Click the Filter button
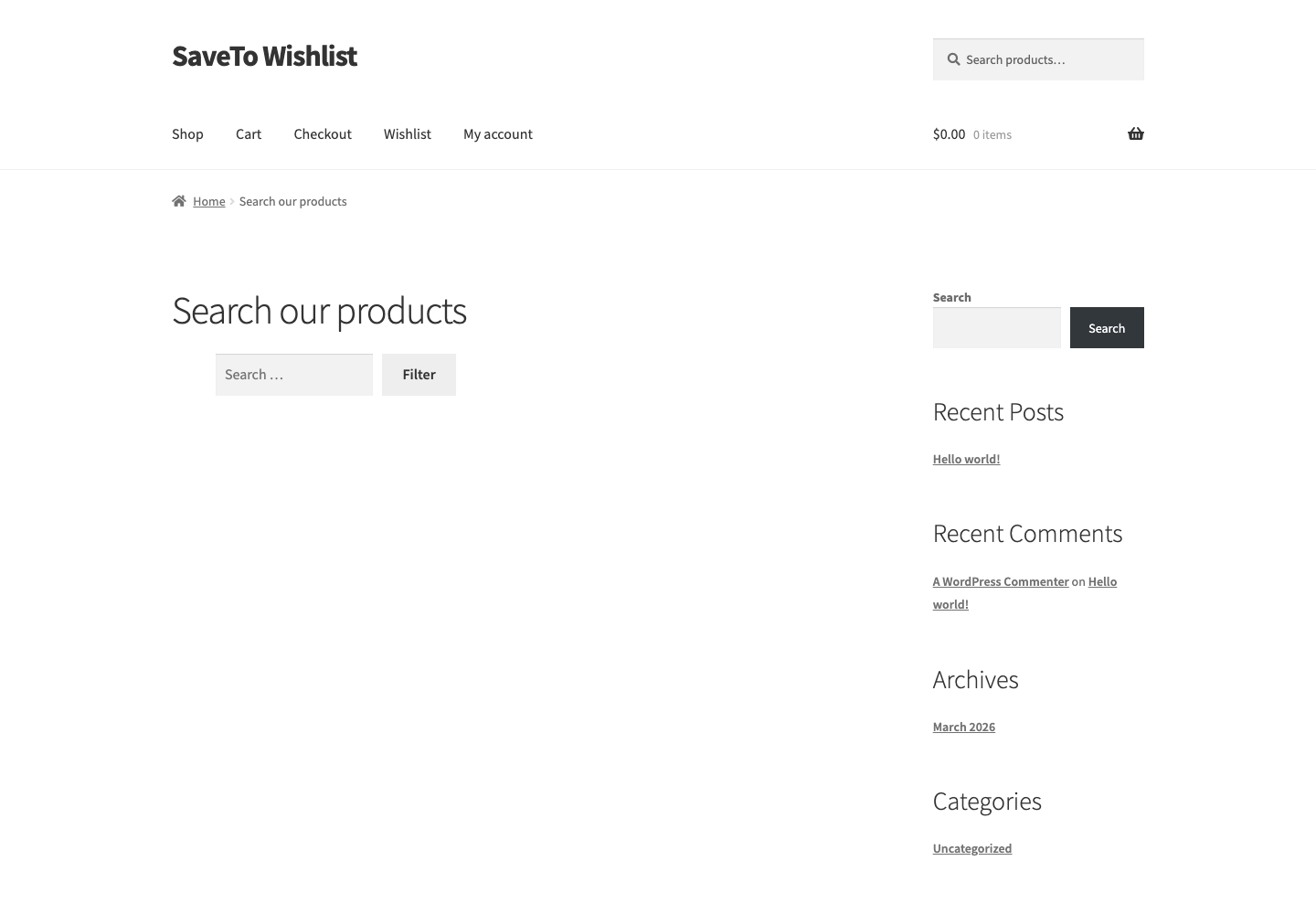This screenshot has width=1316, height=914. tap(419, 375)
